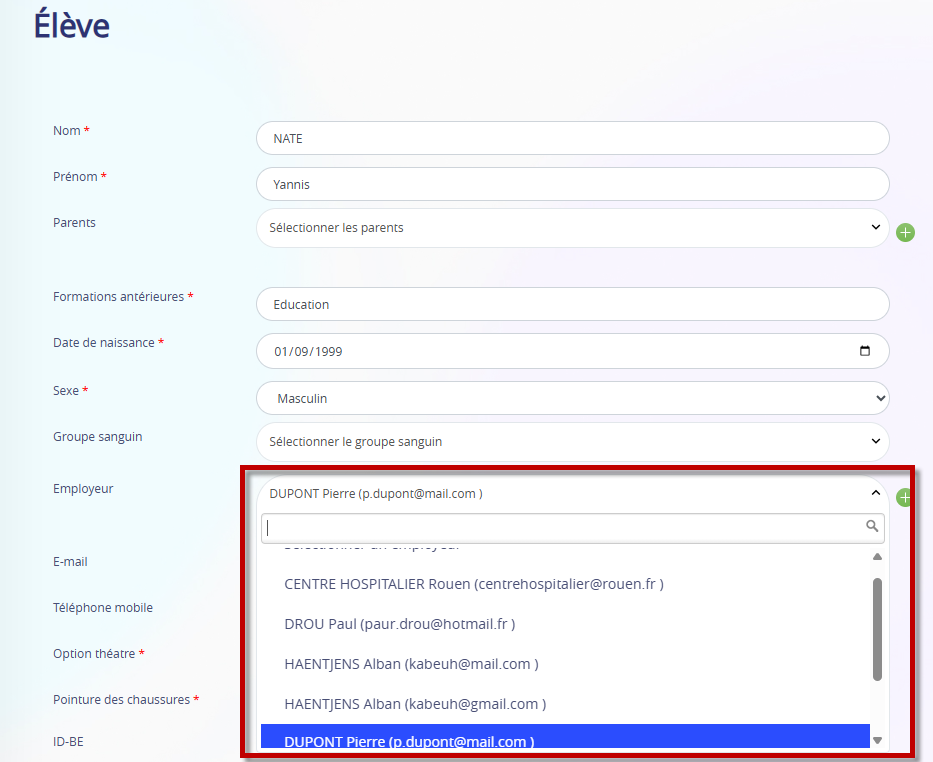
Task: Click the green plus icon beside Employeur
Action: tap(904, 497)
